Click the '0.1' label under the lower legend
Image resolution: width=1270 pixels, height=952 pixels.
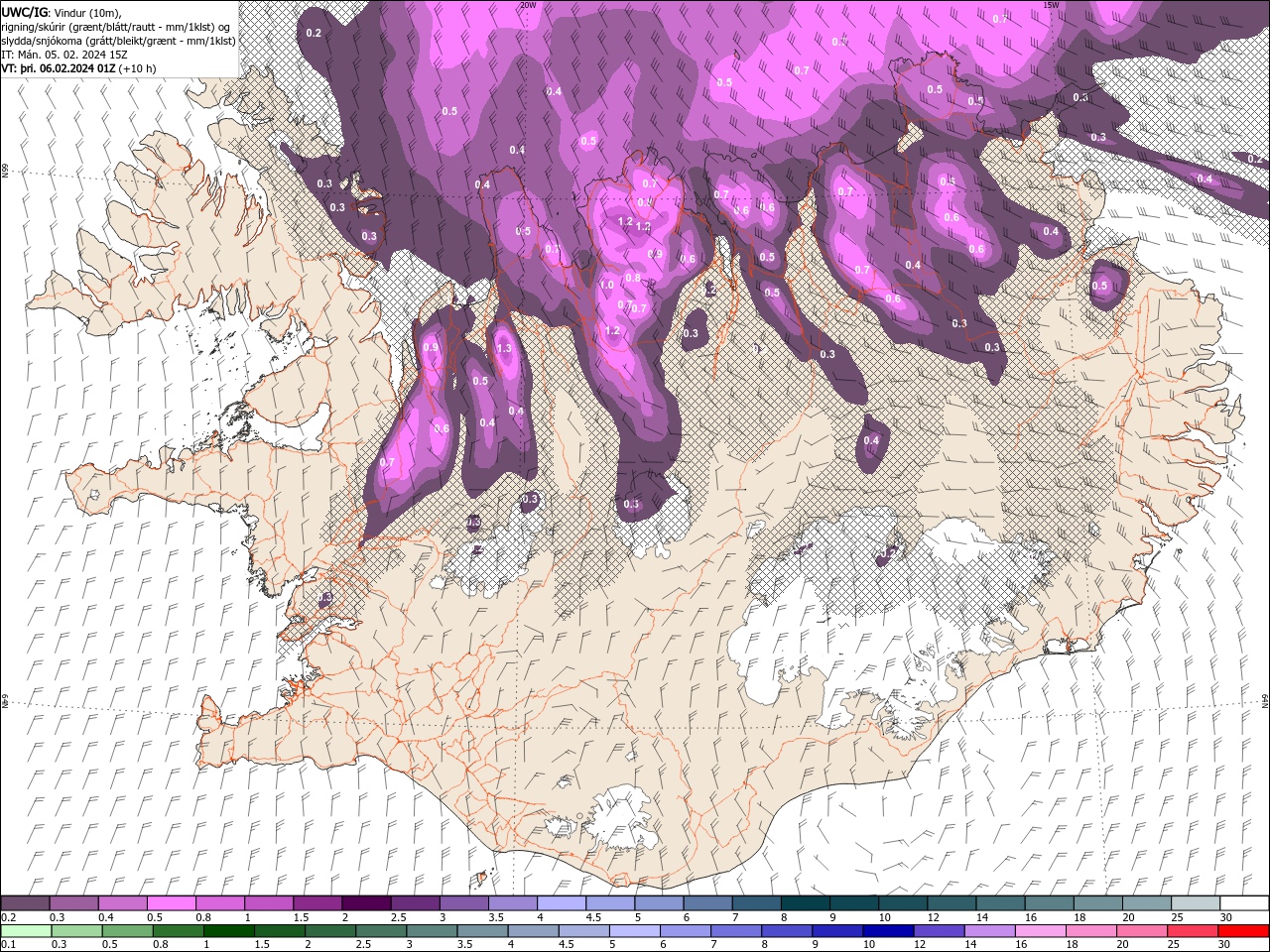pyautogui.click(x=7, y=945)
